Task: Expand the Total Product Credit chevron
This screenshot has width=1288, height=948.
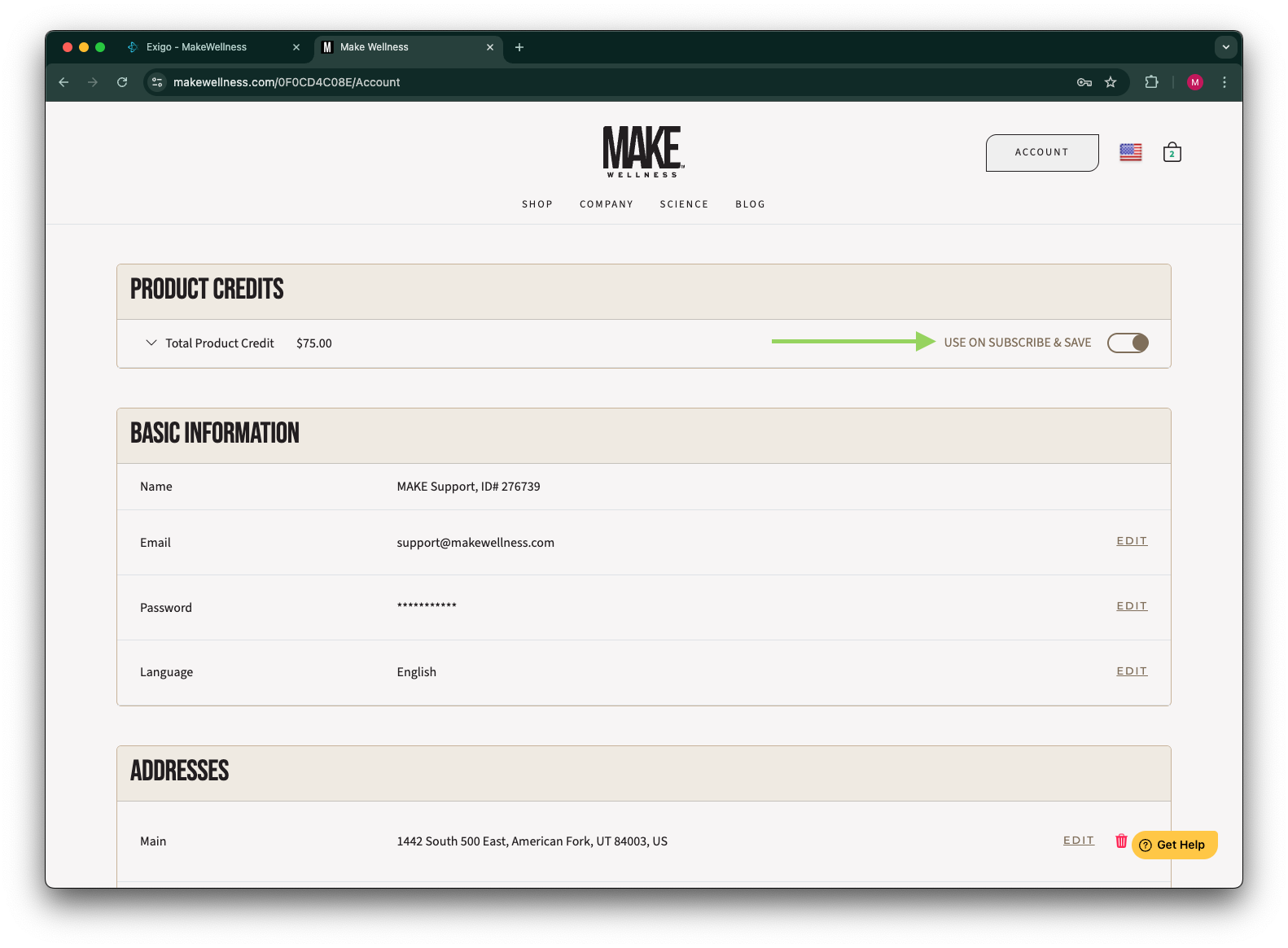Action: click(151, 343)
